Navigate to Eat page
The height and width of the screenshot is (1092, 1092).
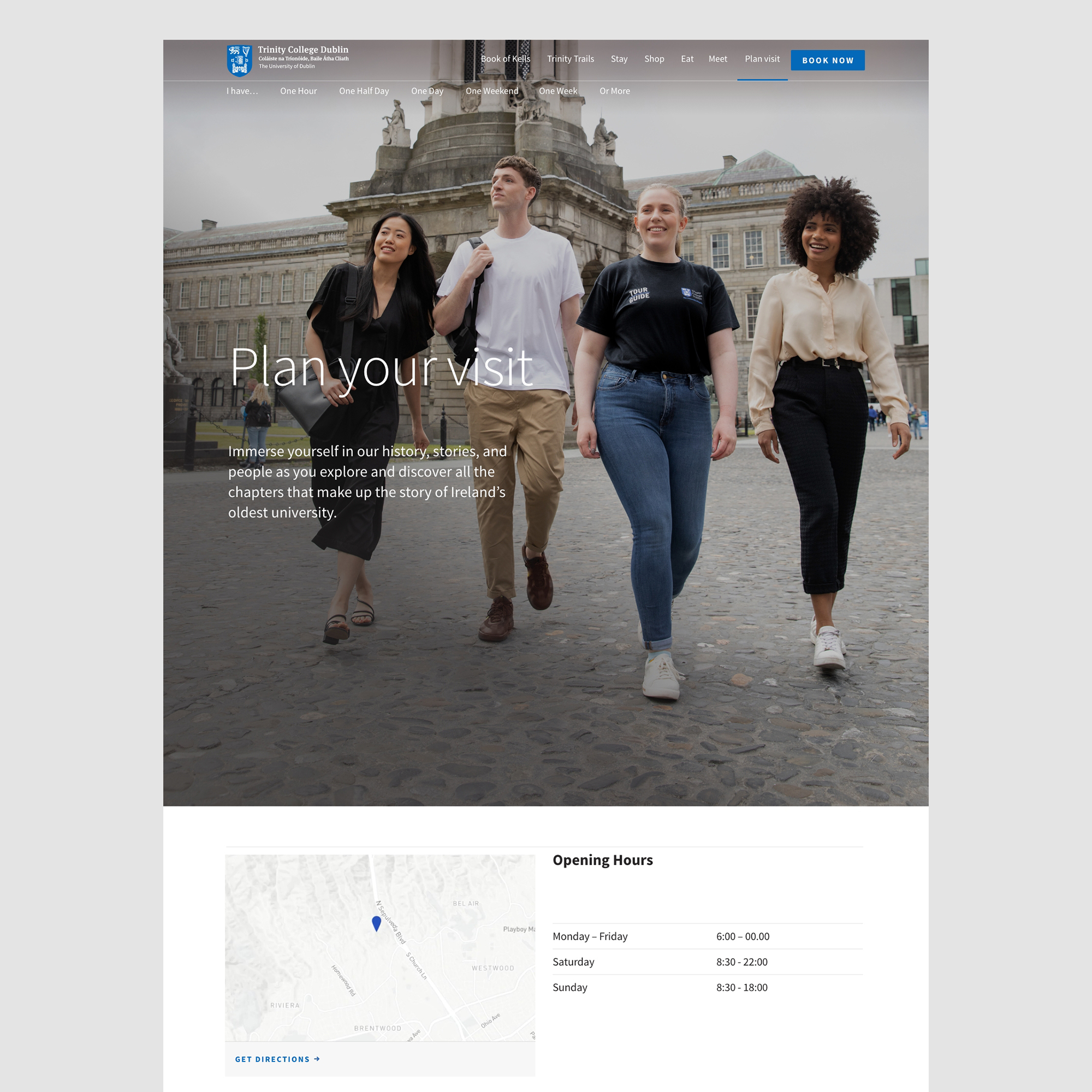tap(687, 59)
